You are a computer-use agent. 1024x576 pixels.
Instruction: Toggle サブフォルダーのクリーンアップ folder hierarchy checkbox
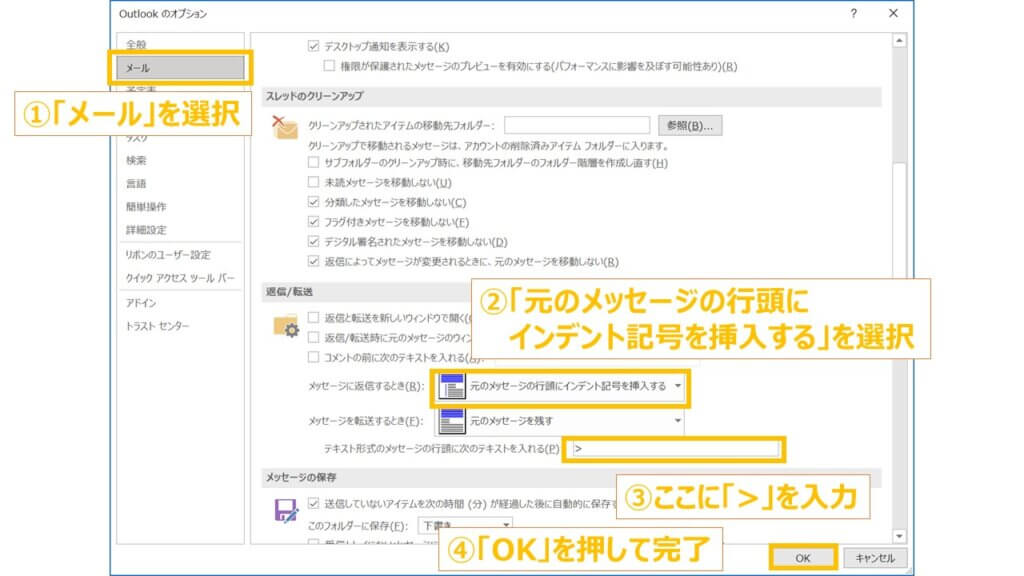pos(313,163)
